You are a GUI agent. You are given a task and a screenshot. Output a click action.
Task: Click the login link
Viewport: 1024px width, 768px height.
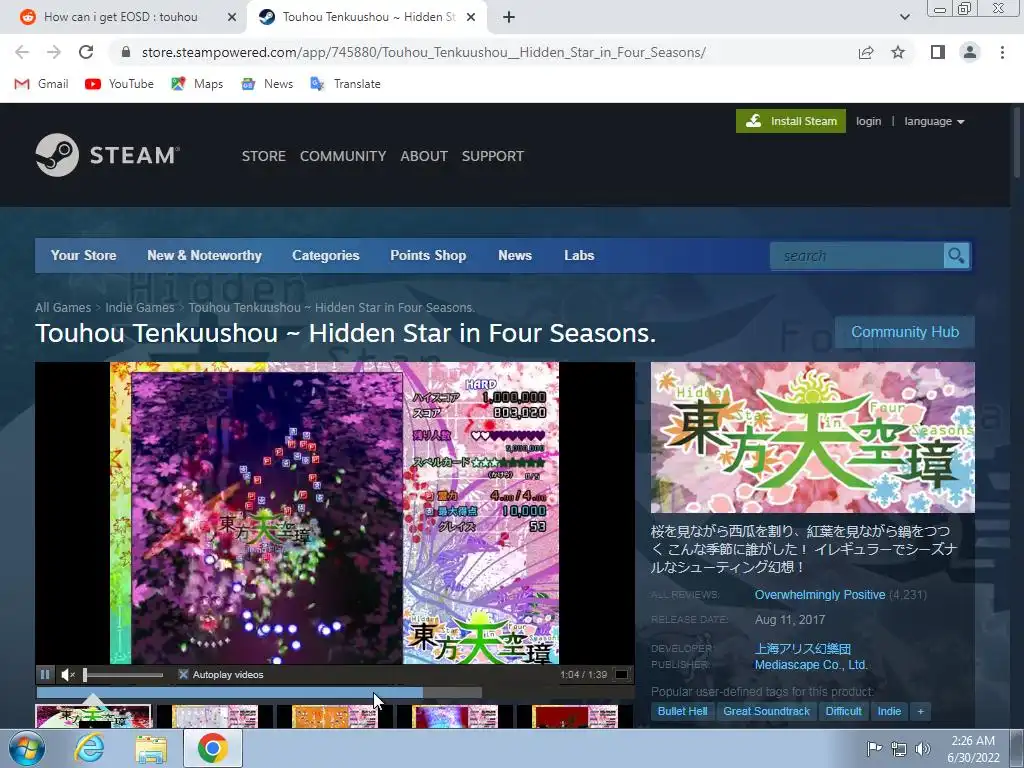point(868,121)
